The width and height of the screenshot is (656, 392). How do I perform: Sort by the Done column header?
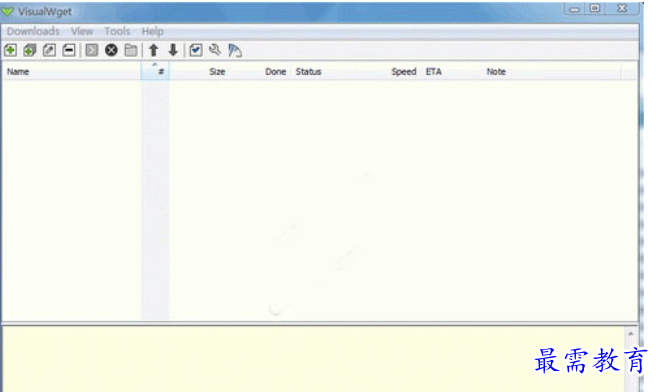259,72
